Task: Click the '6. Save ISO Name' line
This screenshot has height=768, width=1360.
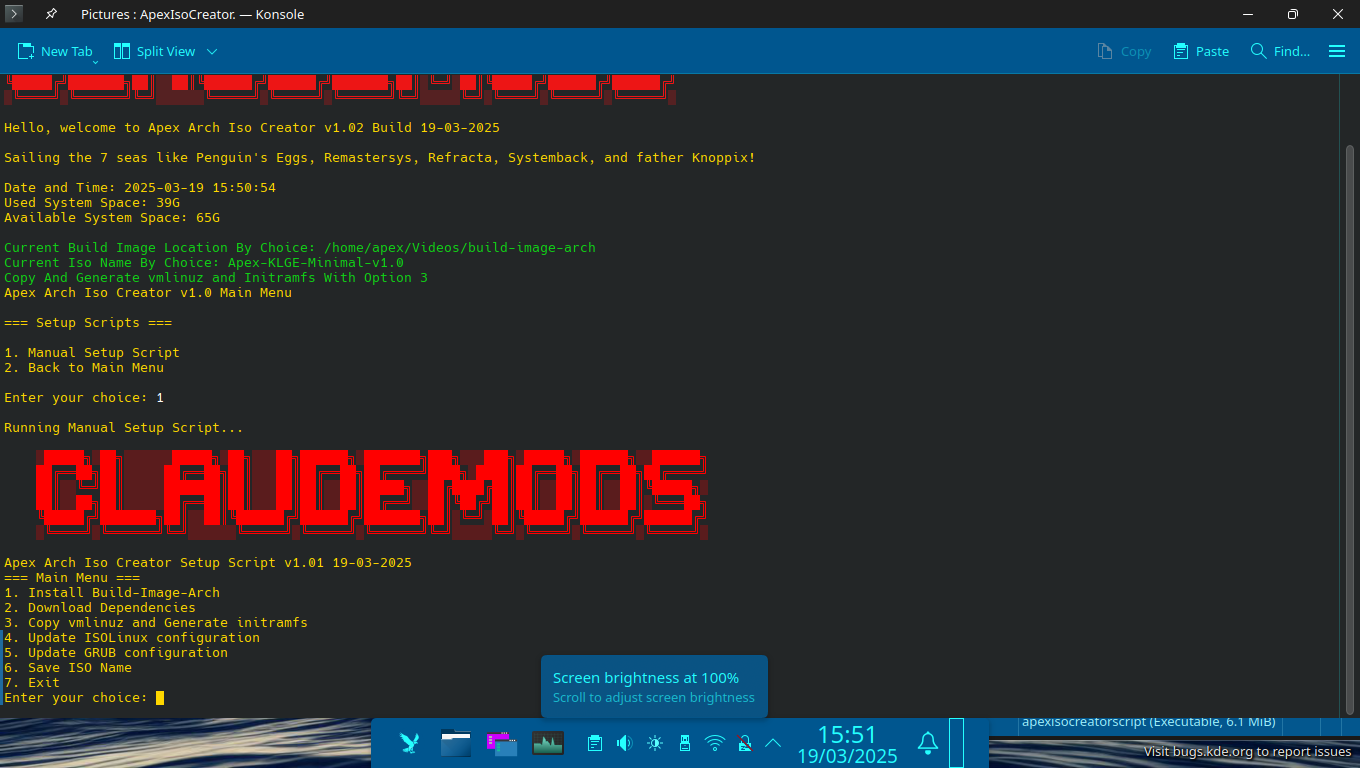Action: point(68,668)
